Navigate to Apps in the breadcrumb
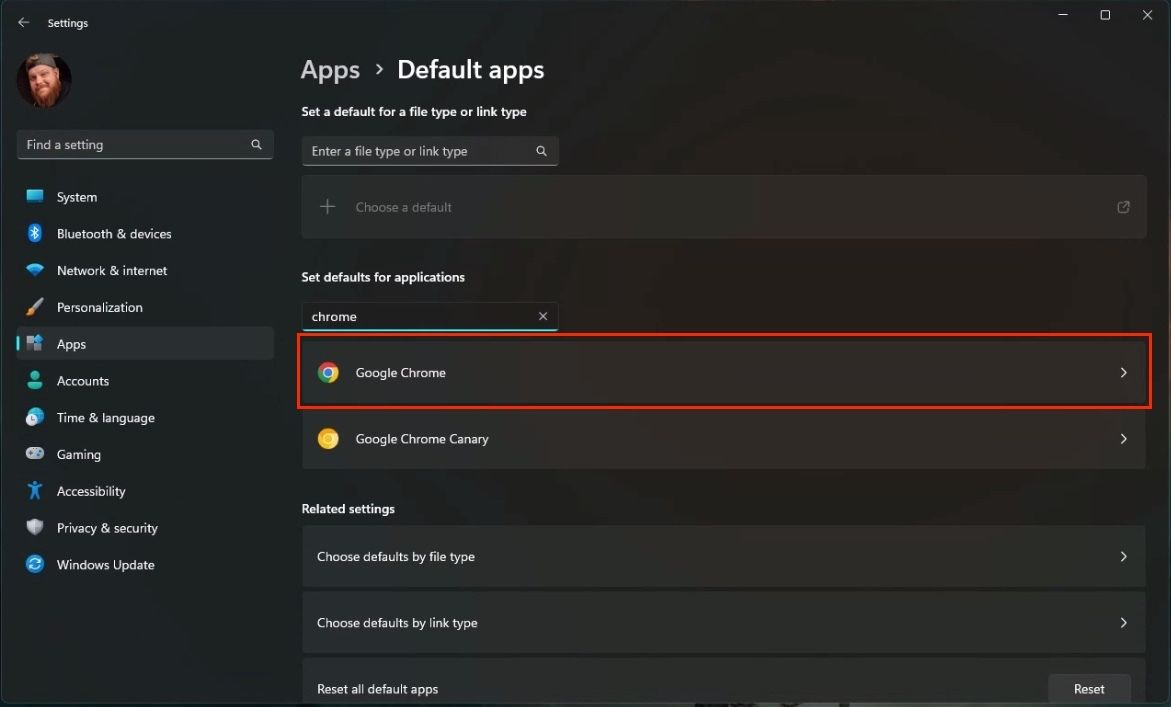The height and width of the screenshot is (707, 1171). [x=330, y=70]
